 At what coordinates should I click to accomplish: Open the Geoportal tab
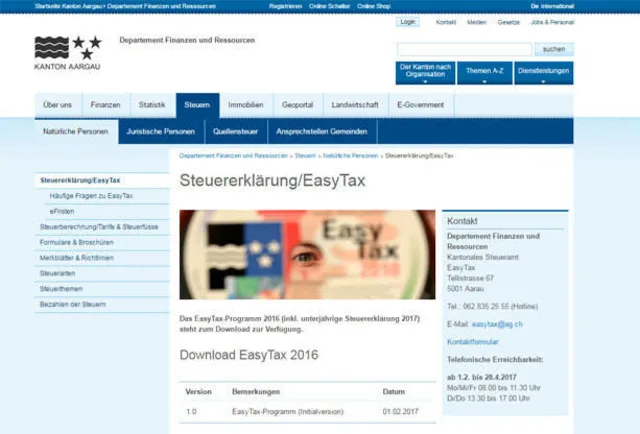coord(298,105)
